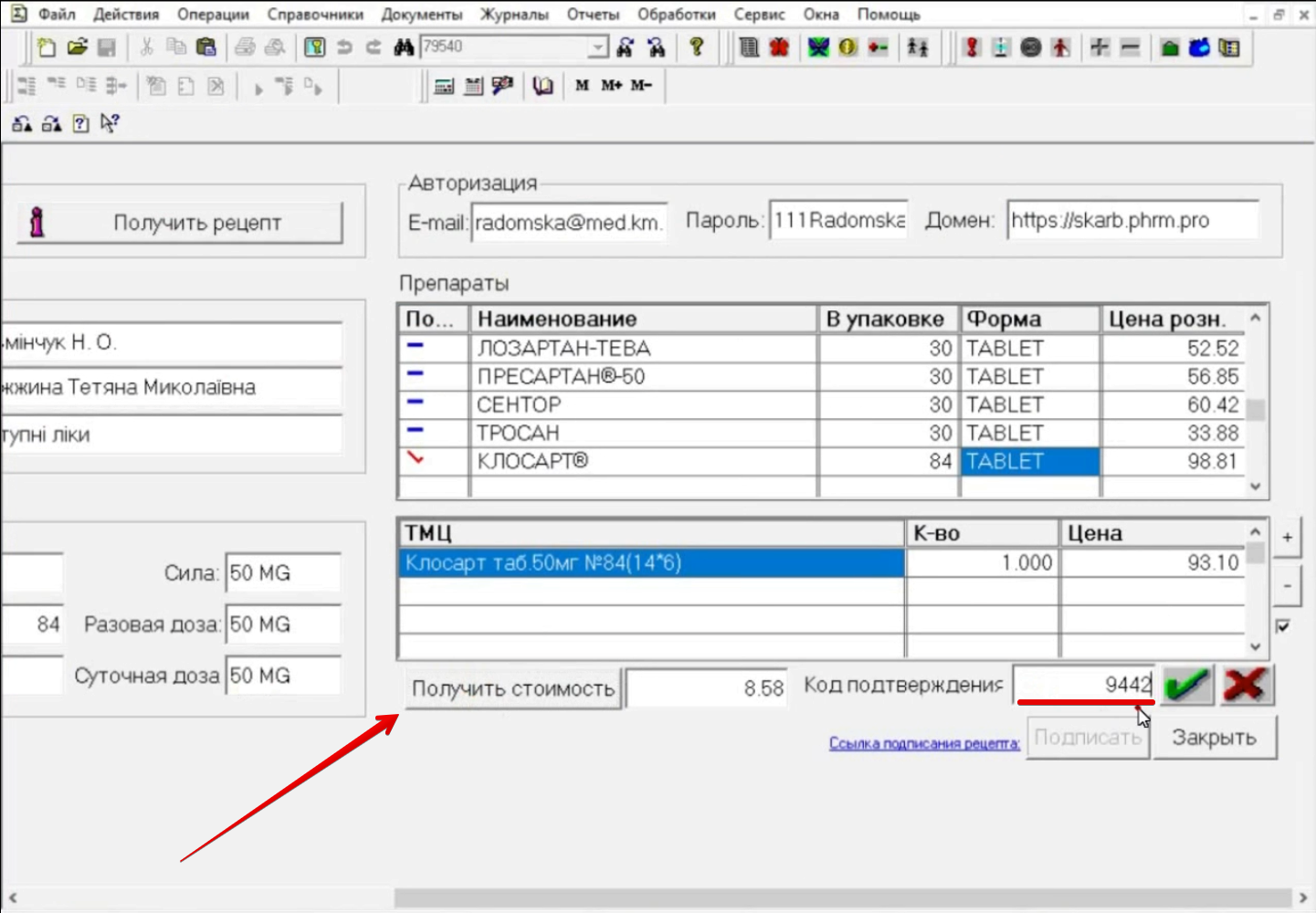The width and height of the screenshot is (1316, 913).
Task: Click the ТМЦ table scroll down arrow
Action: click(1256, 646)
